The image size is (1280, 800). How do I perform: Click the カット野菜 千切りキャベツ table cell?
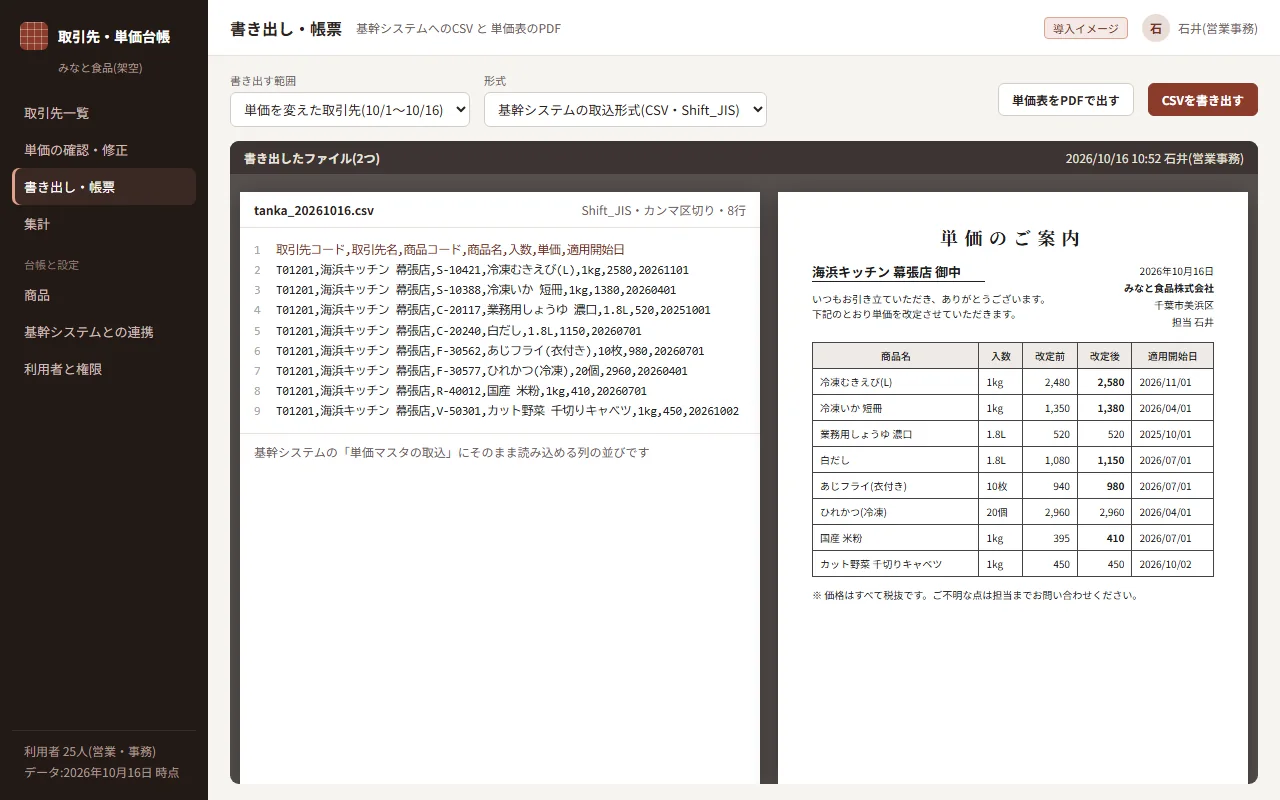(895, 564)
